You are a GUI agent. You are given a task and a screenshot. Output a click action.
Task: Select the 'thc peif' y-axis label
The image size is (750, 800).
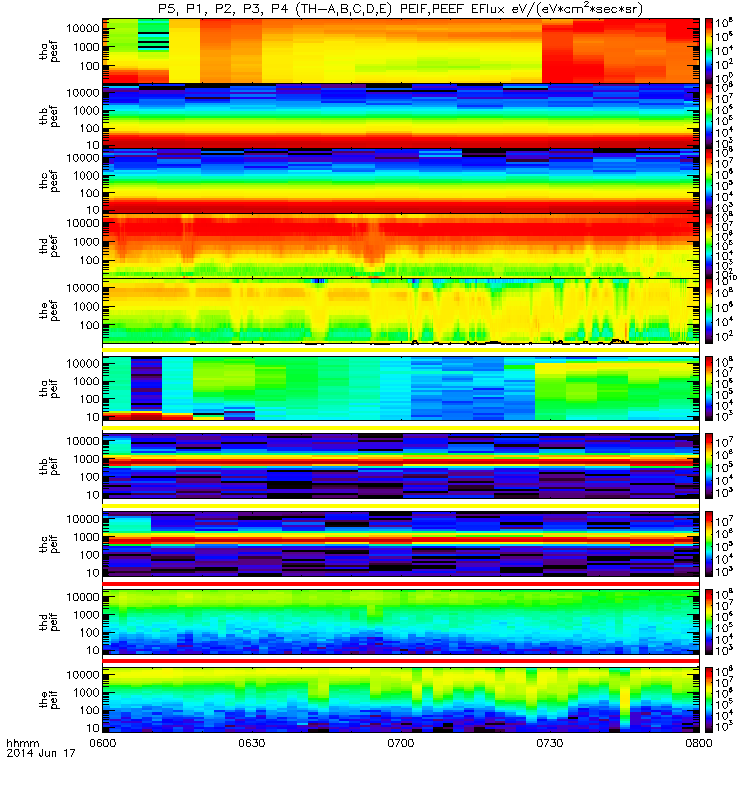(x=49, y=544)
